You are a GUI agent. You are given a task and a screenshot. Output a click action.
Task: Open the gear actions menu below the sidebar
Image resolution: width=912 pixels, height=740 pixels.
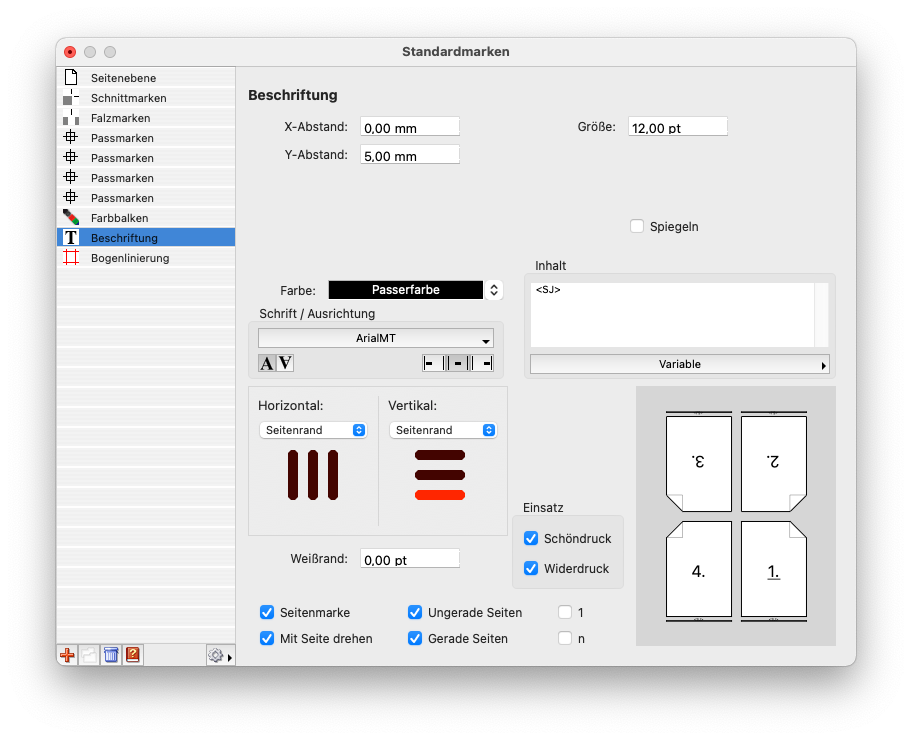click(x=220, y=656)
